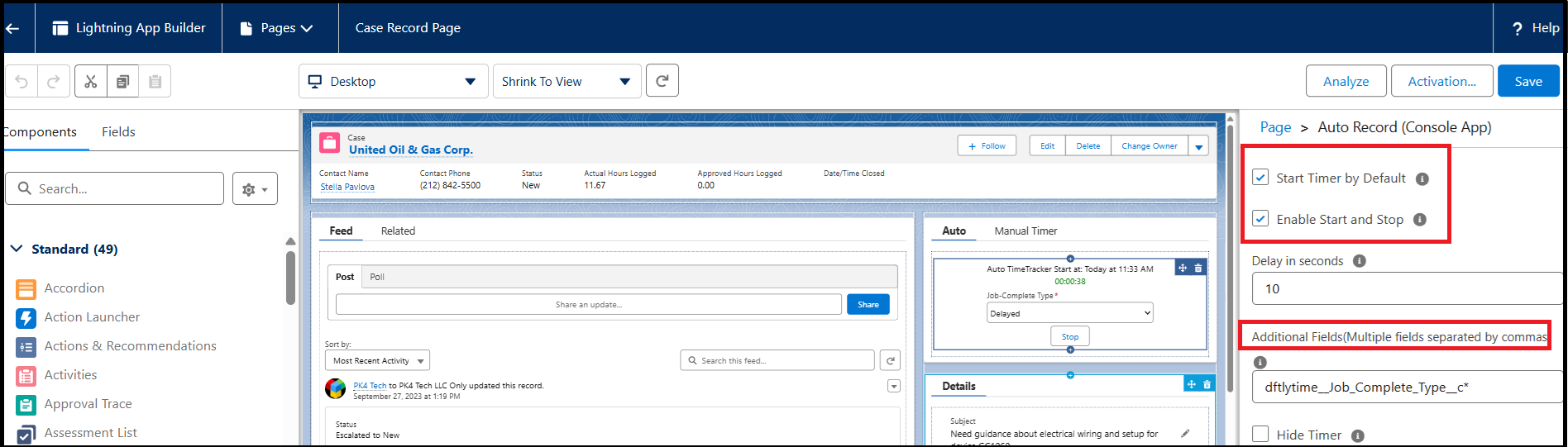Click the Undo icon
This screenshot has width=1568, height=447.
click(22, 81)
